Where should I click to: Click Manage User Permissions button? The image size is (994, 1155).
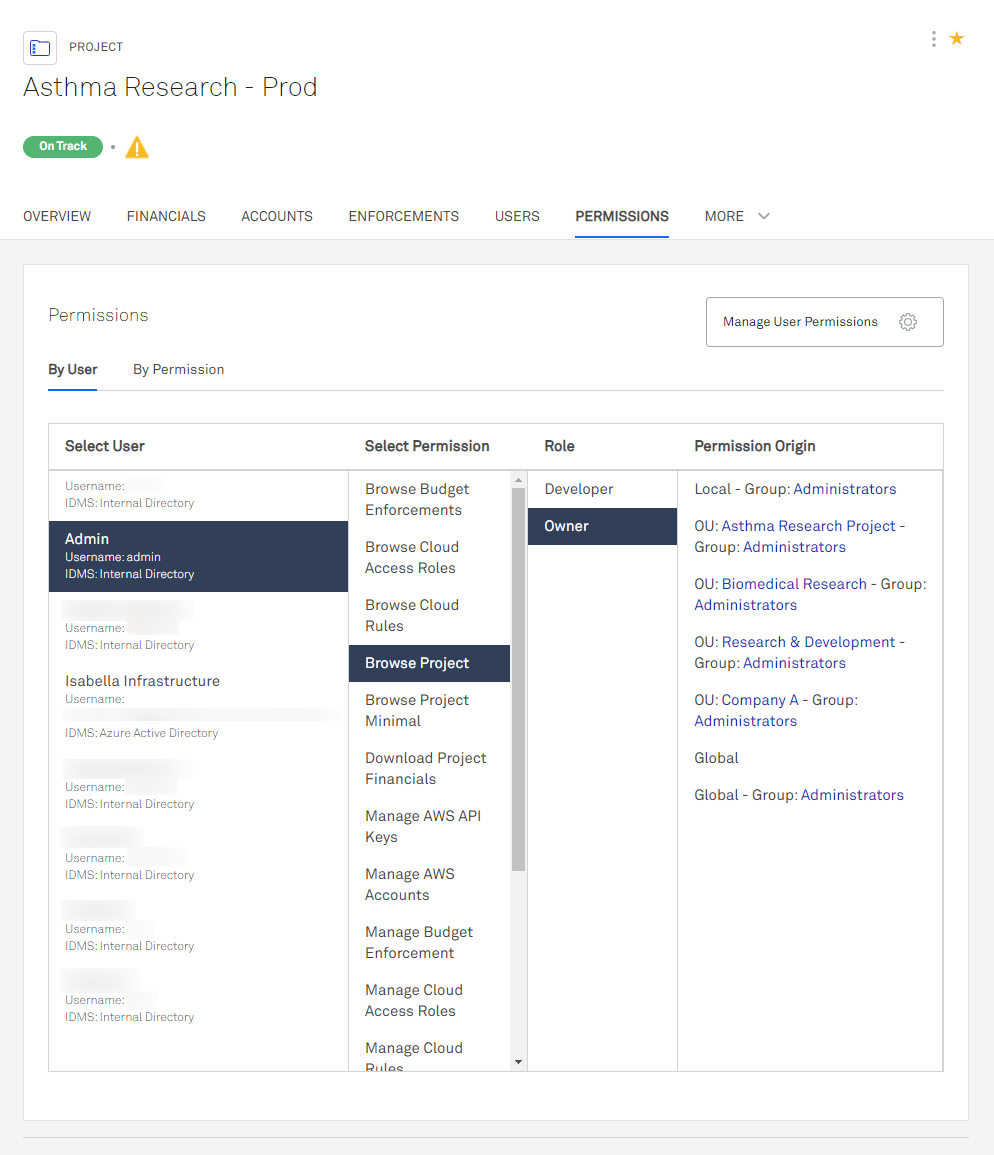[825, 322]
